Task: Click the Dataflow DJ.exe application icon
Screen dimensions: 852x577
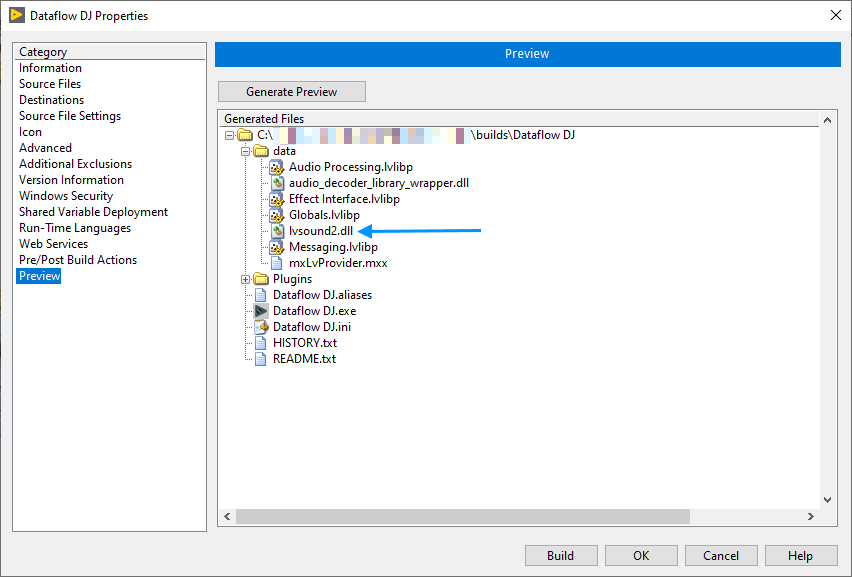Action: (261, 311)
